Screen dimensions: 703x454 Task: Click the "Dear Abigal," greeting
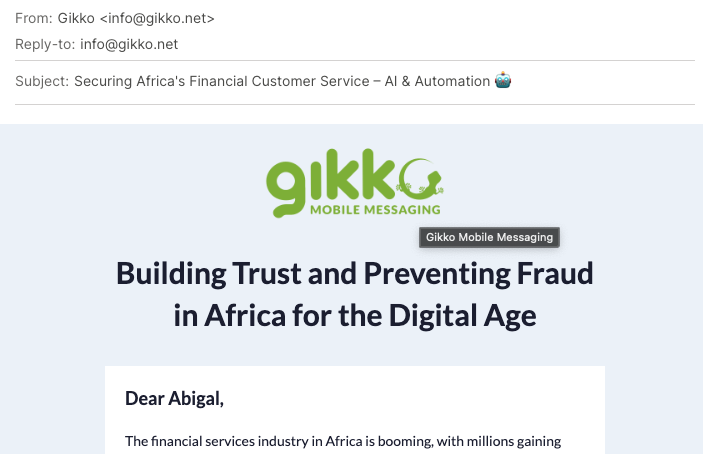point(174,398)
